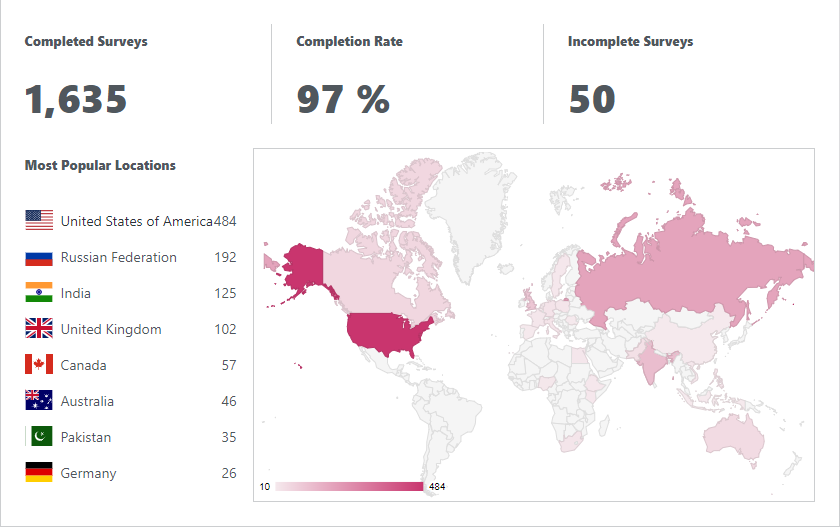Click the value 57 for Canada

coord(229,365)
